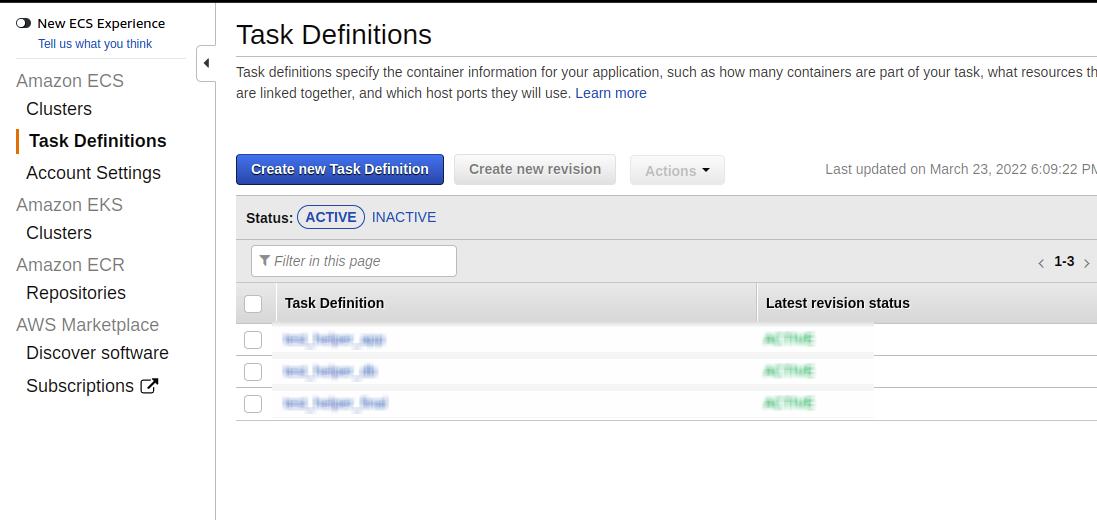Tick the second task definition row checkbox

253,372
